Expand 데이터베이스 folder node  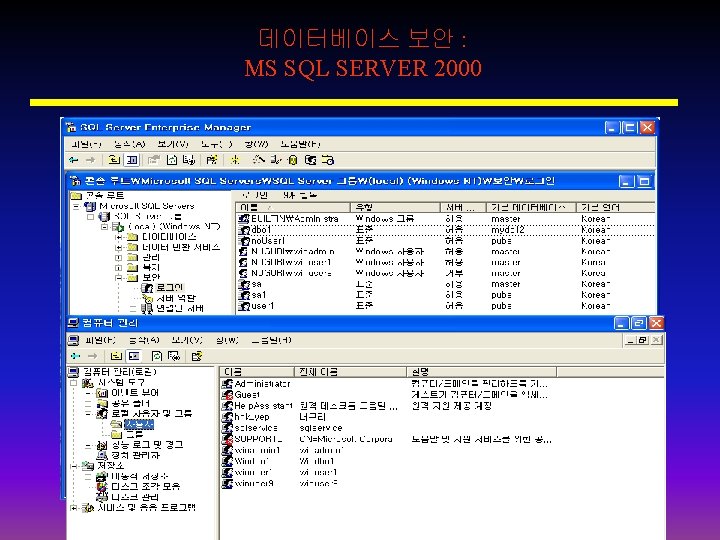click(x=118, y=237)
